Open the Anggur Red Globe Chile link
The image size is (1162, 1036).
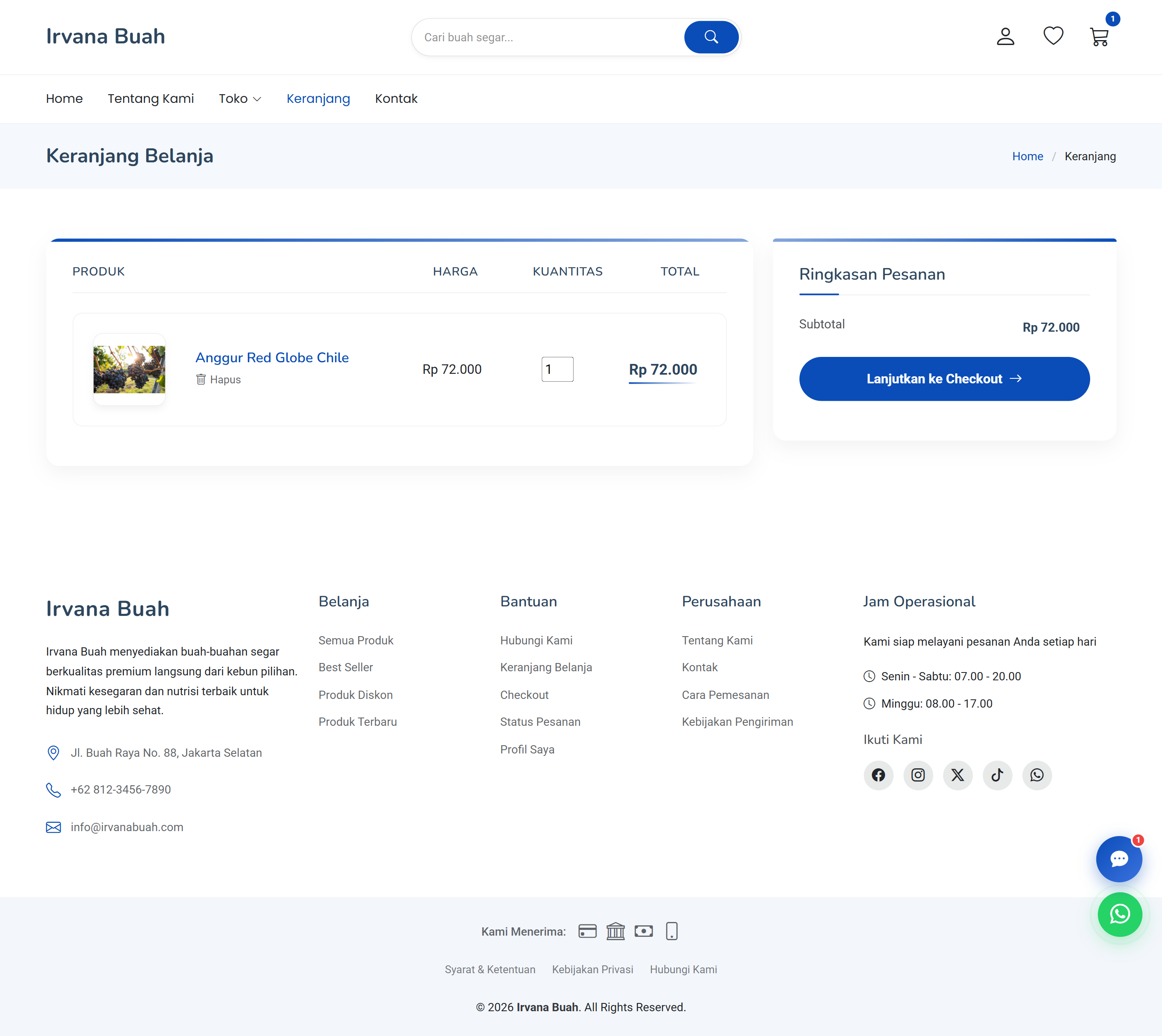[272, 357]
